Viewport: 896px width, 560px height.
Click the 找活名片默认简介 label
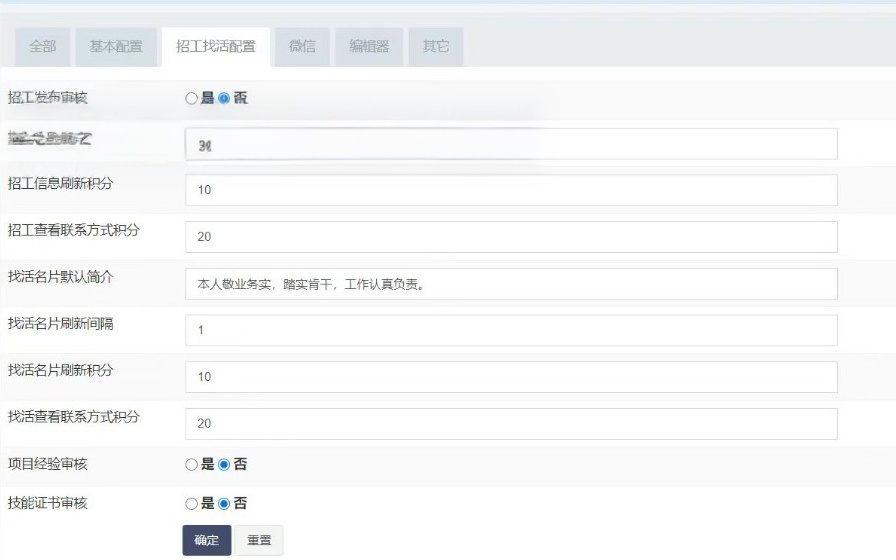61,277
